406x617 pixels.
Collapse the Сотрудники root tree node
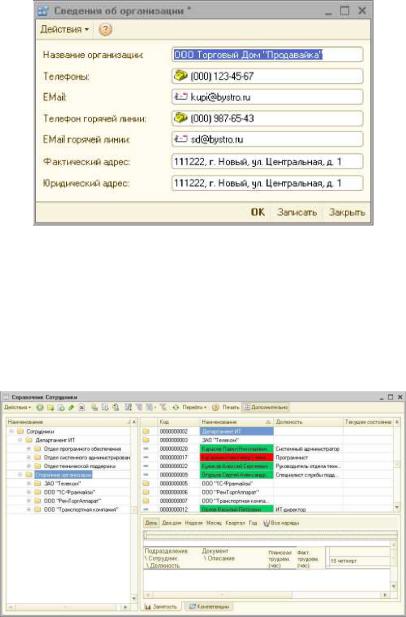click(x=11, y=432)
